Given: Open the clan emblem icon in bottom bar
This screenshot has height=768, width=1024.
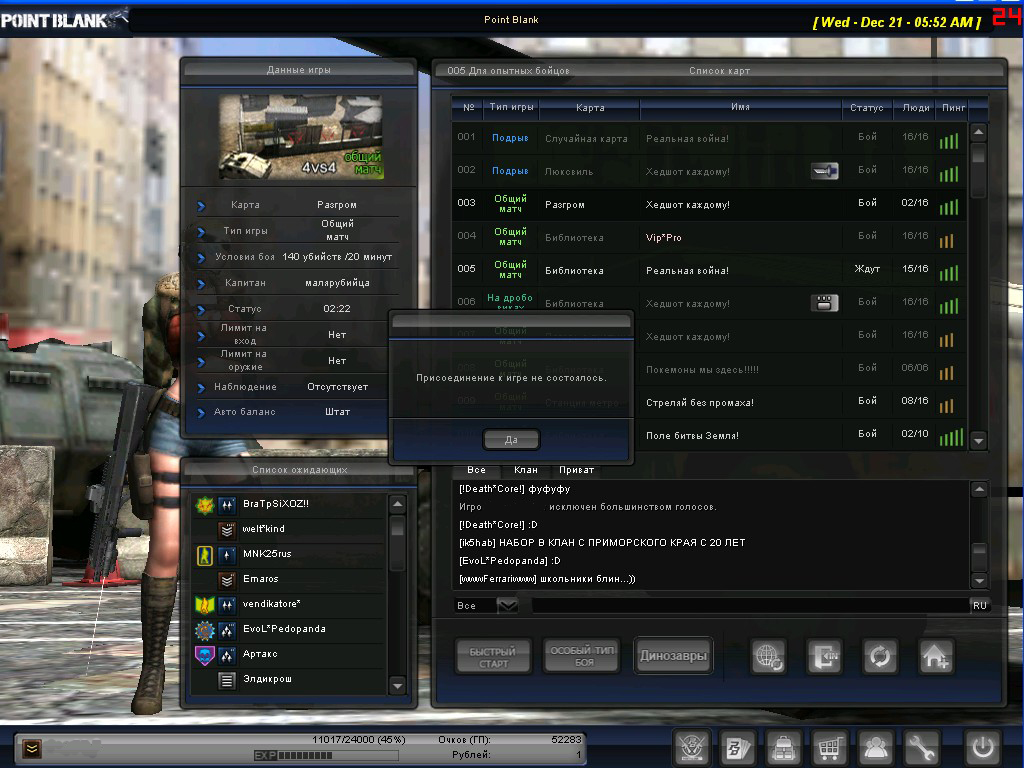Looking at the screenshot, I should 692,747.
